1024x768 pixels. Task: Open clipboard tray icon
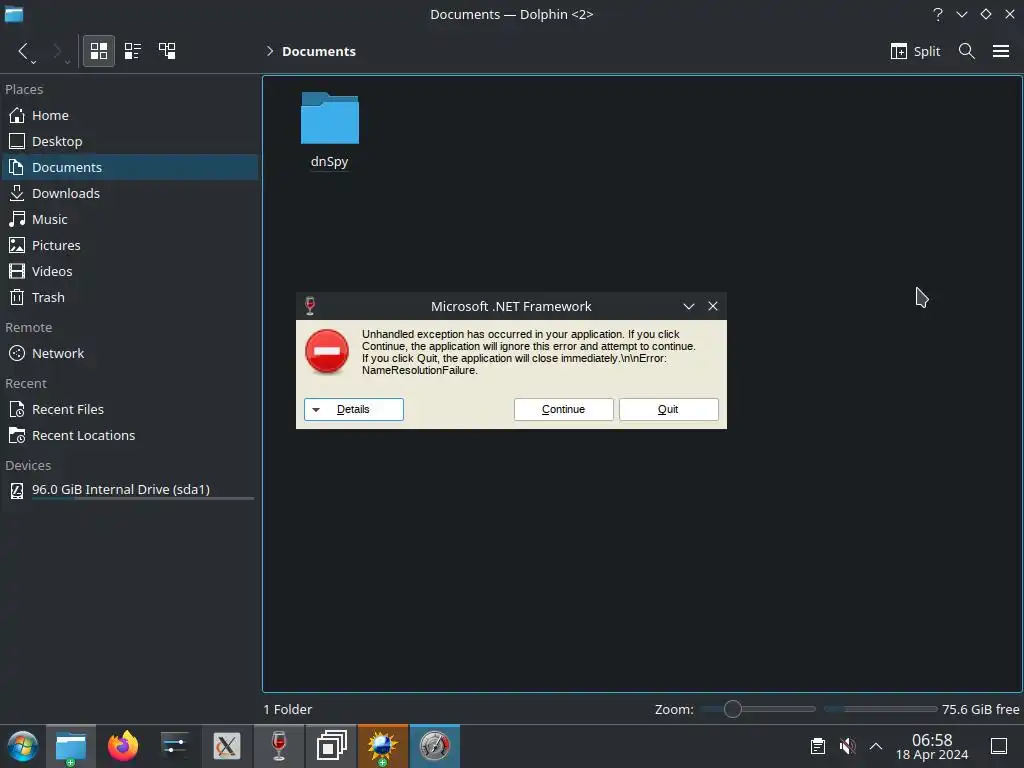pos(818,746)
